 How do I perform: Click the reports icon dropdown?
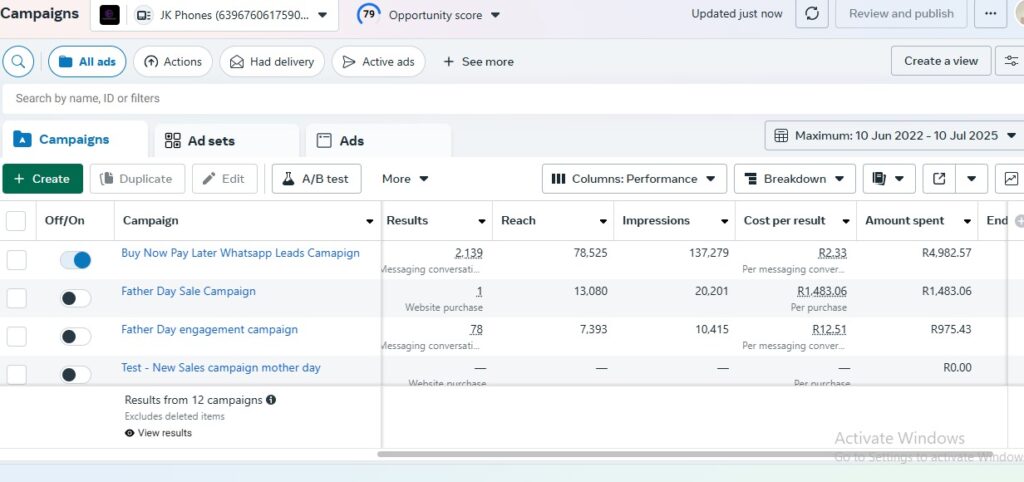pos(888,179)
